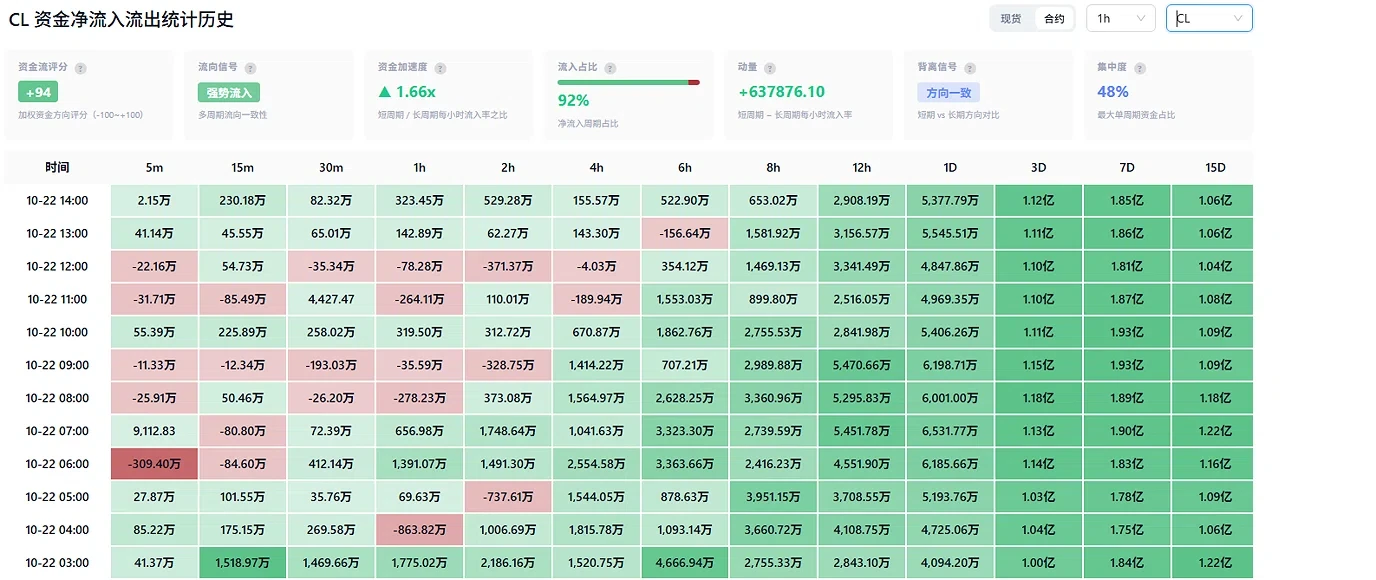Click the 4,666.94万 cell
Screen dimensions: 1376x580
coord(685,563)
